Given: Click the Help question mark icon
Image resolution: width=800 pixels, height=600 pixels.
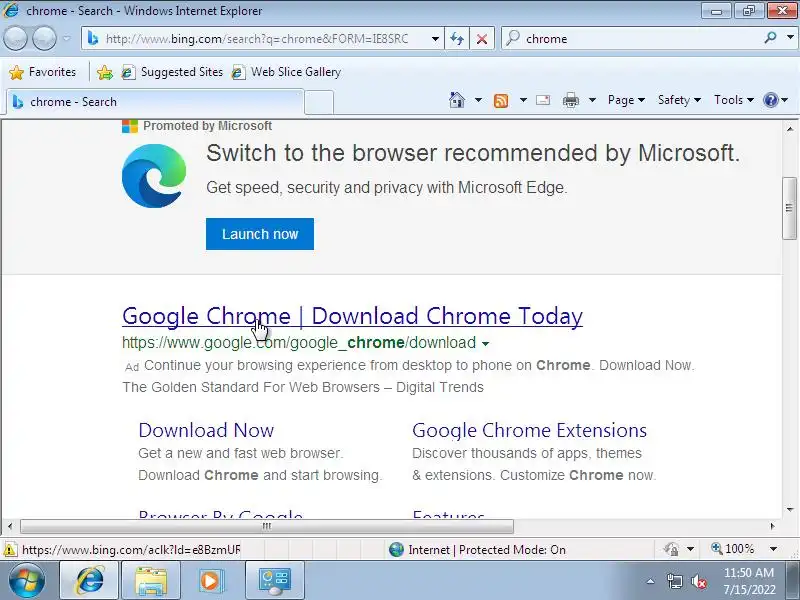Looking at the screenshot, I should [x=770, y=100].
